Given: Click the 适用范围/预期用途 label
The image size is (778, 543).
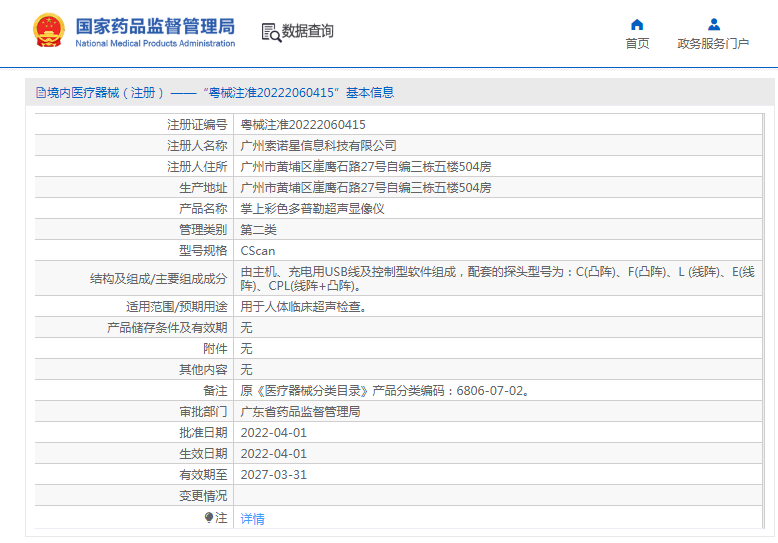Looking at the screenshot, I should 177,307.
